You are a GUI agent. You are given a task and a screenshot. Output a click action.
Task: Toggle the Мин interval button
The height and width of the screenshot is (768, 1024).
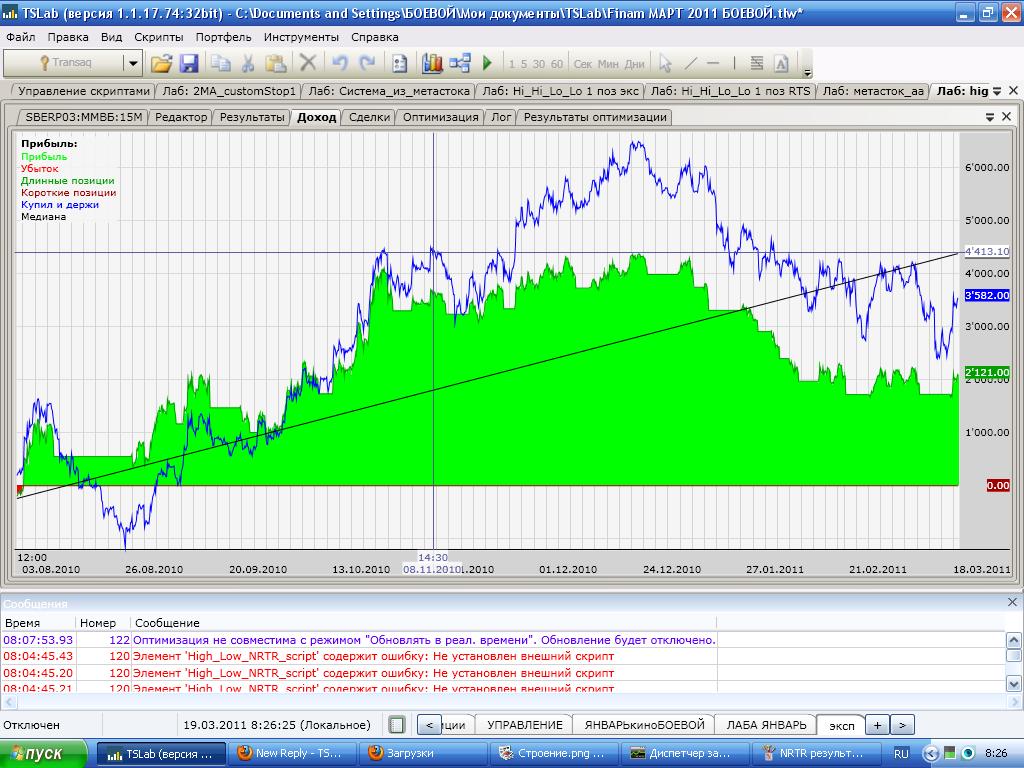(608, 64)
